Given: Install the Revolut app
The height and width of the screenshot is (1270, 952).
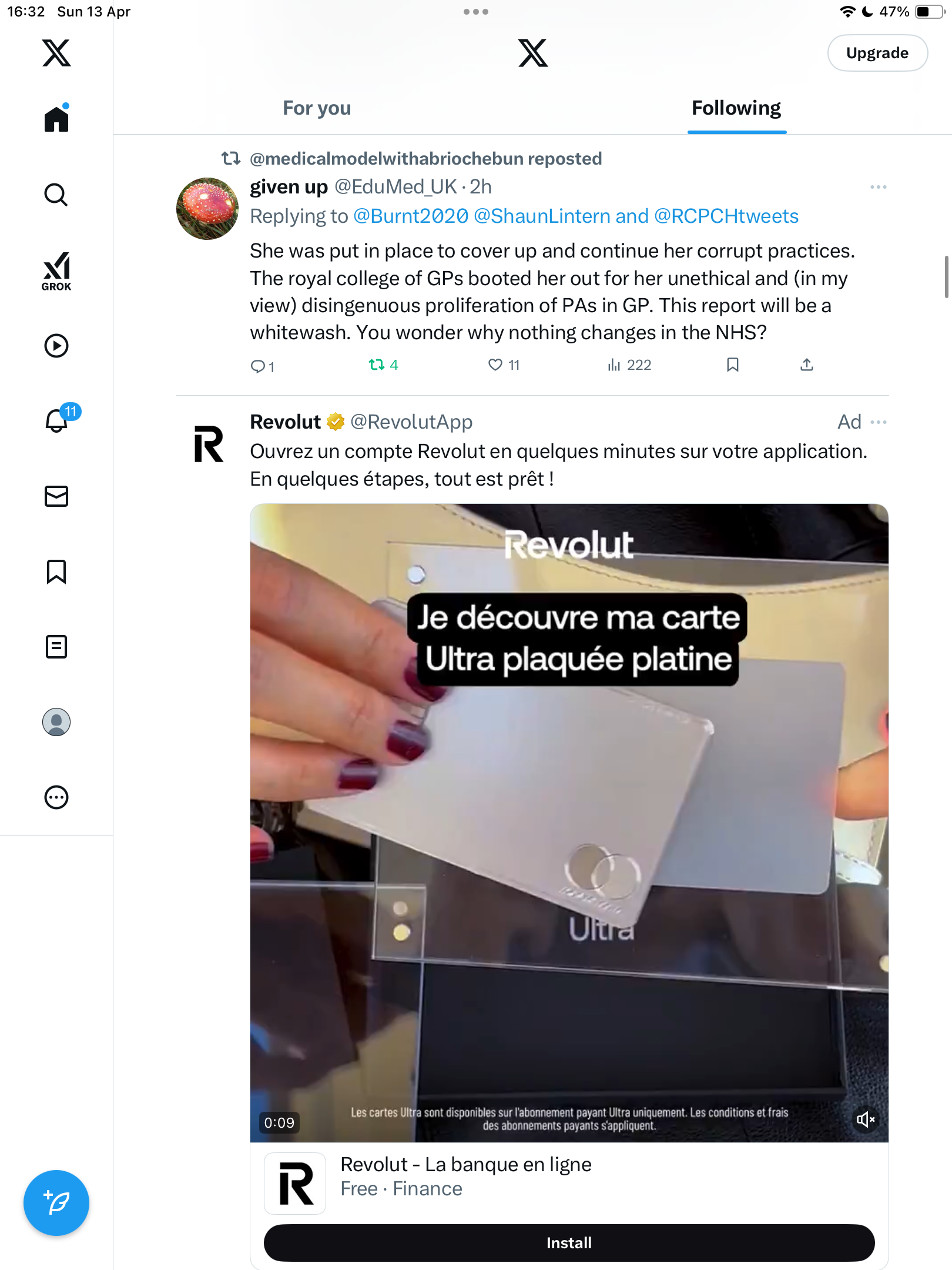Looking at the screenshot, I should (x=569, y=1243).
